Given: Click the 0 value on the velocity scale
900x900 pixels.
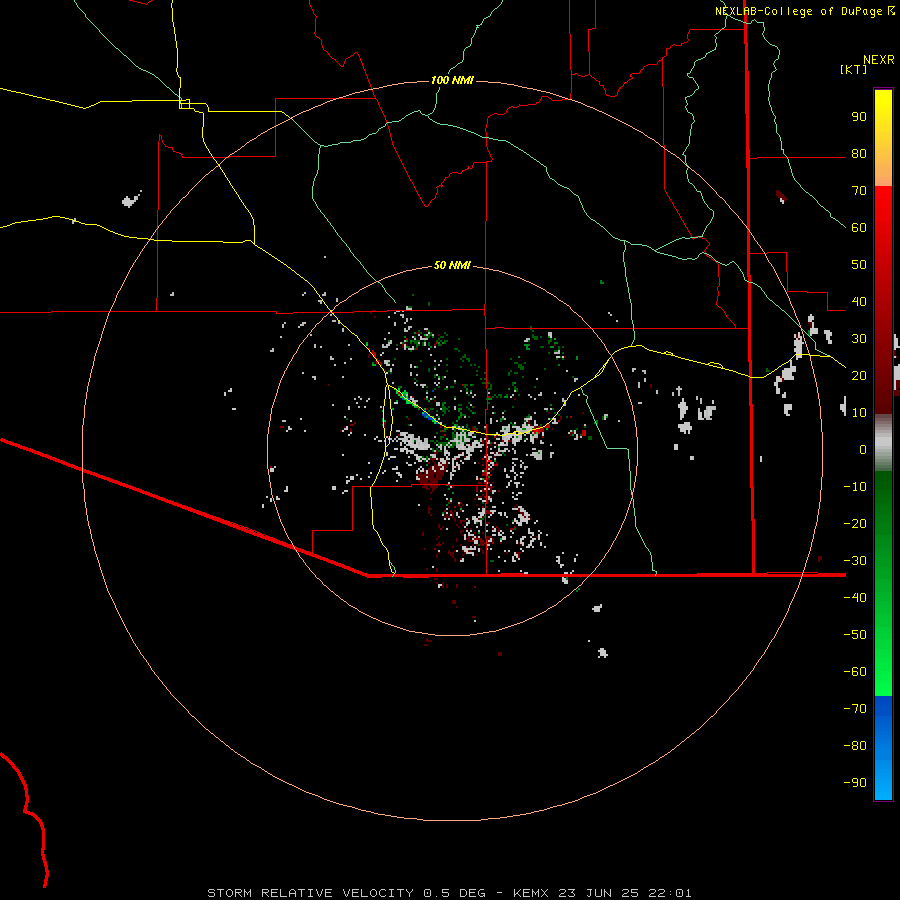Looking at the screenshot, I should [x=863, y=449].
